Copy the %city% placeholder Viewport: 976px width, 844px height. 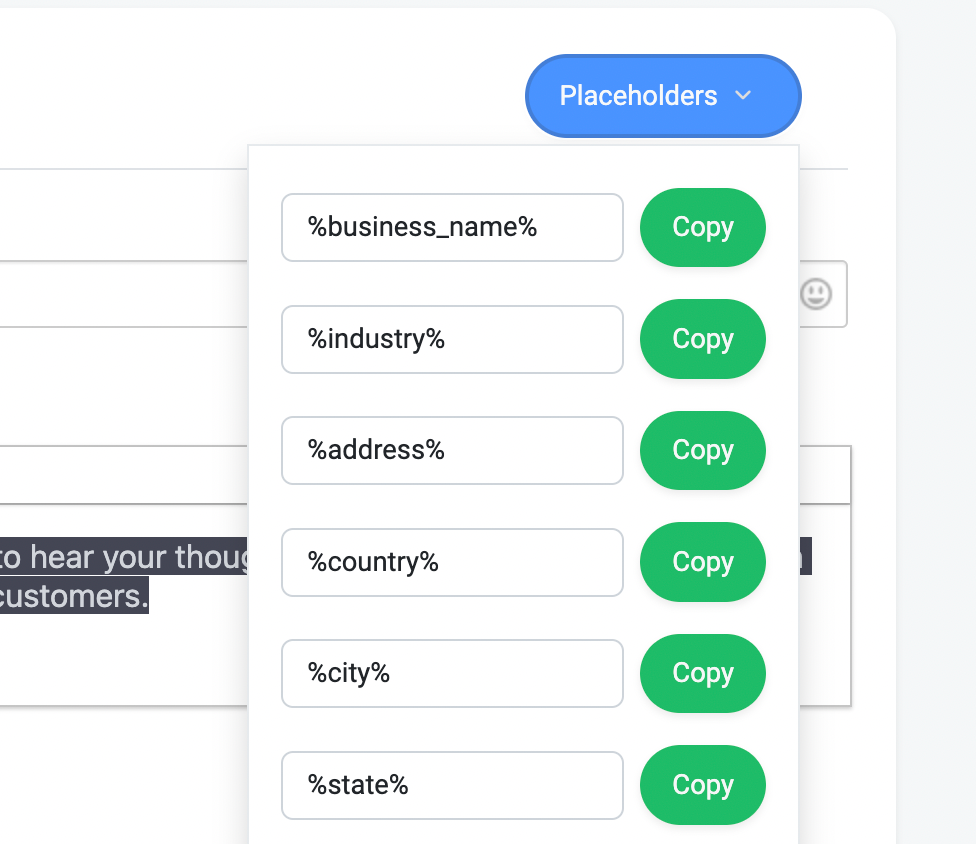click(x=703, y=673)
